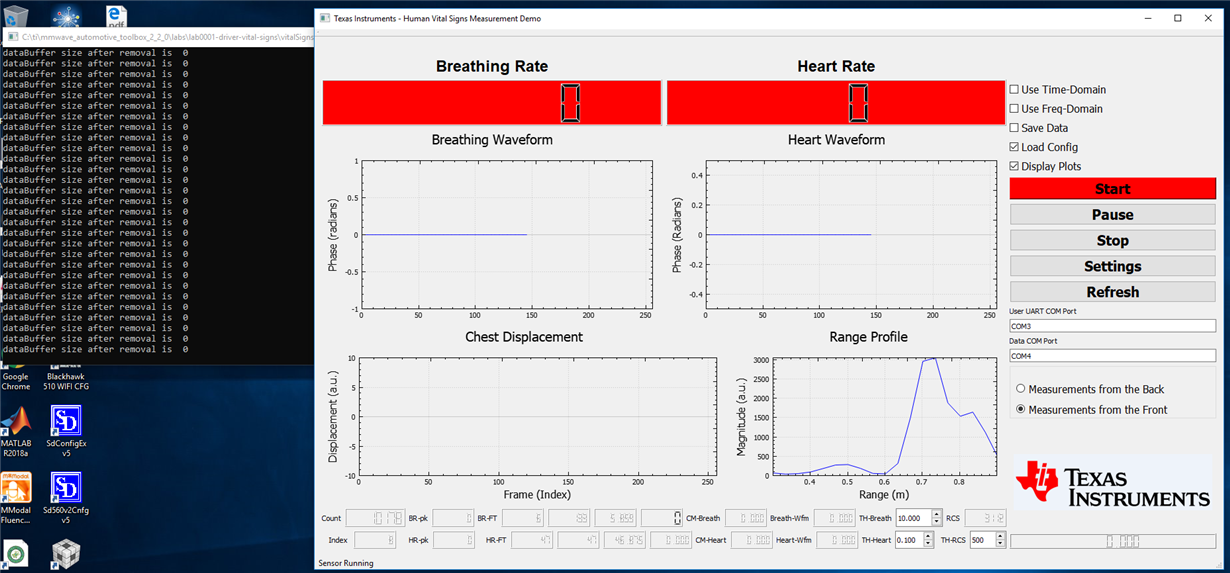Decrease TH-RCS value with down arrow

tap(998, 544)
